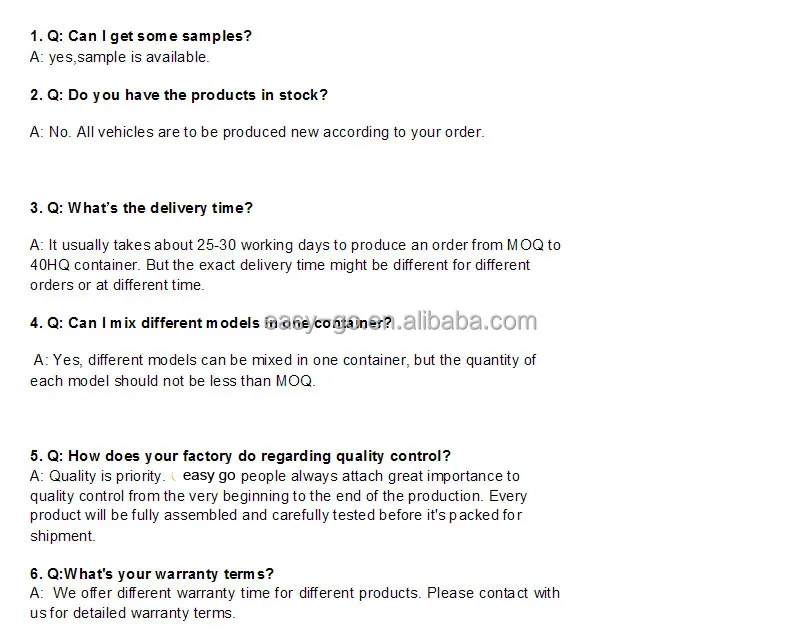Click the line "product will be fully assembled"
The width and height of the screenshot is (800, 644).
point(276,516)
